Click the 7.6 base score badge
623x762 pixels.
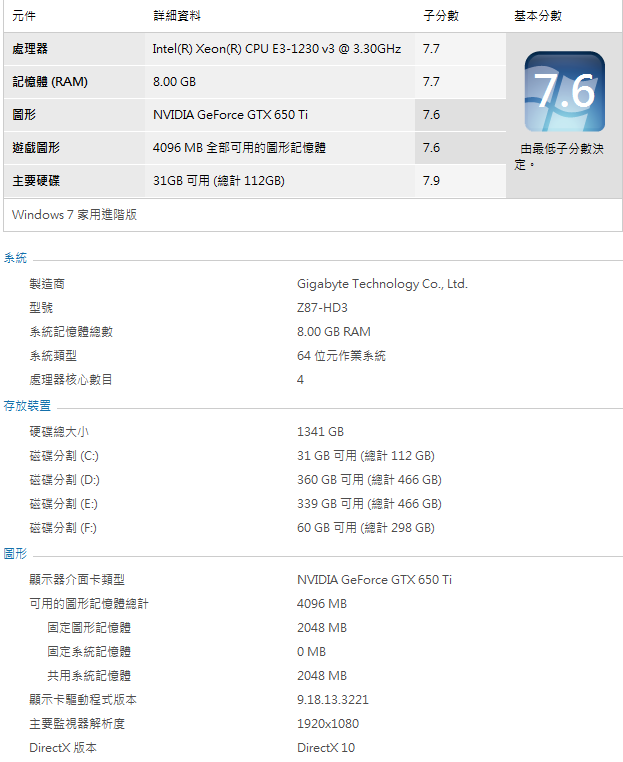coord(564,91)
